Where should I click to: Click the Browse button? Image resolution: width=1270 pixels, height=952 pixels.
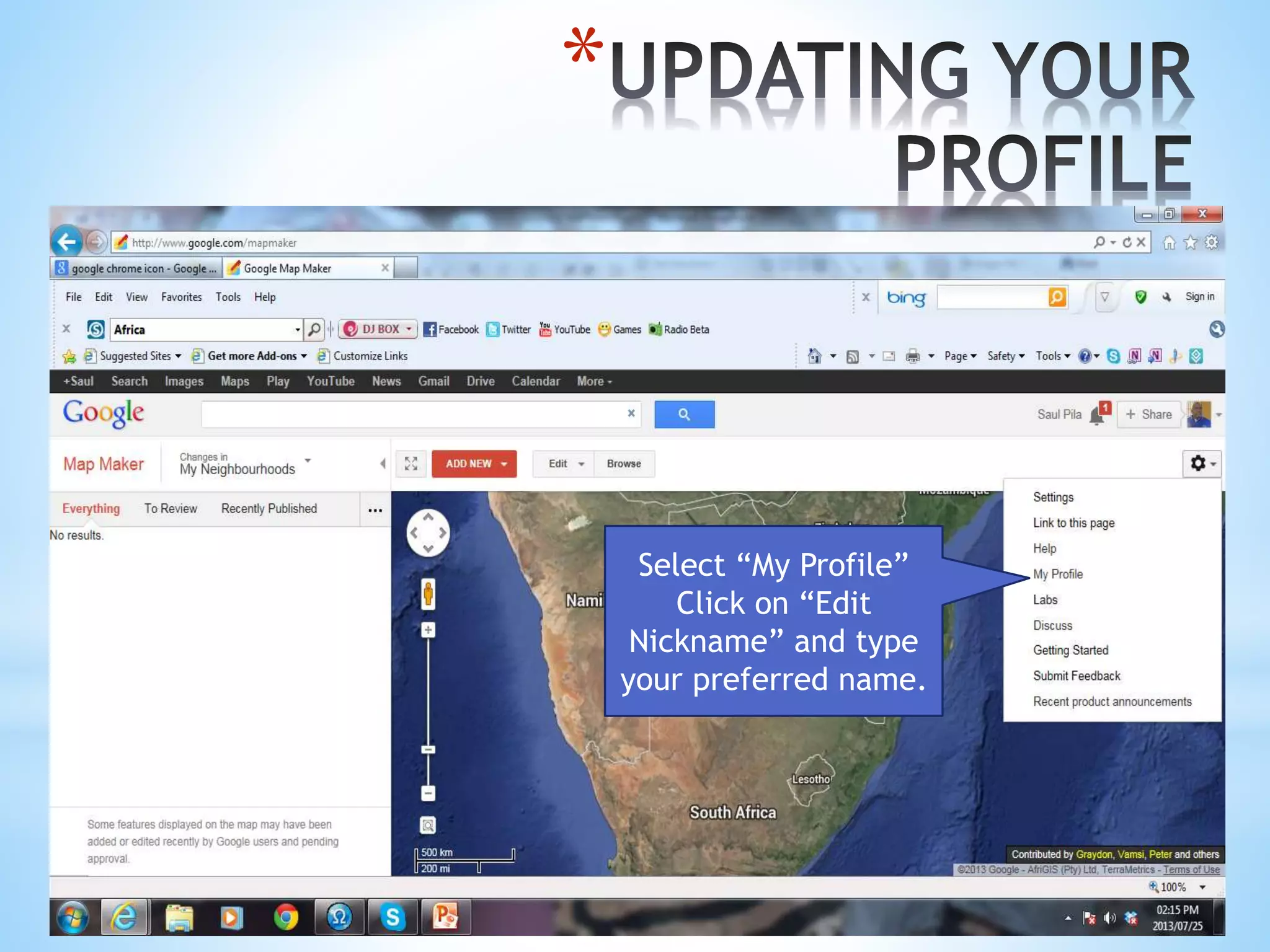[624, 464]
